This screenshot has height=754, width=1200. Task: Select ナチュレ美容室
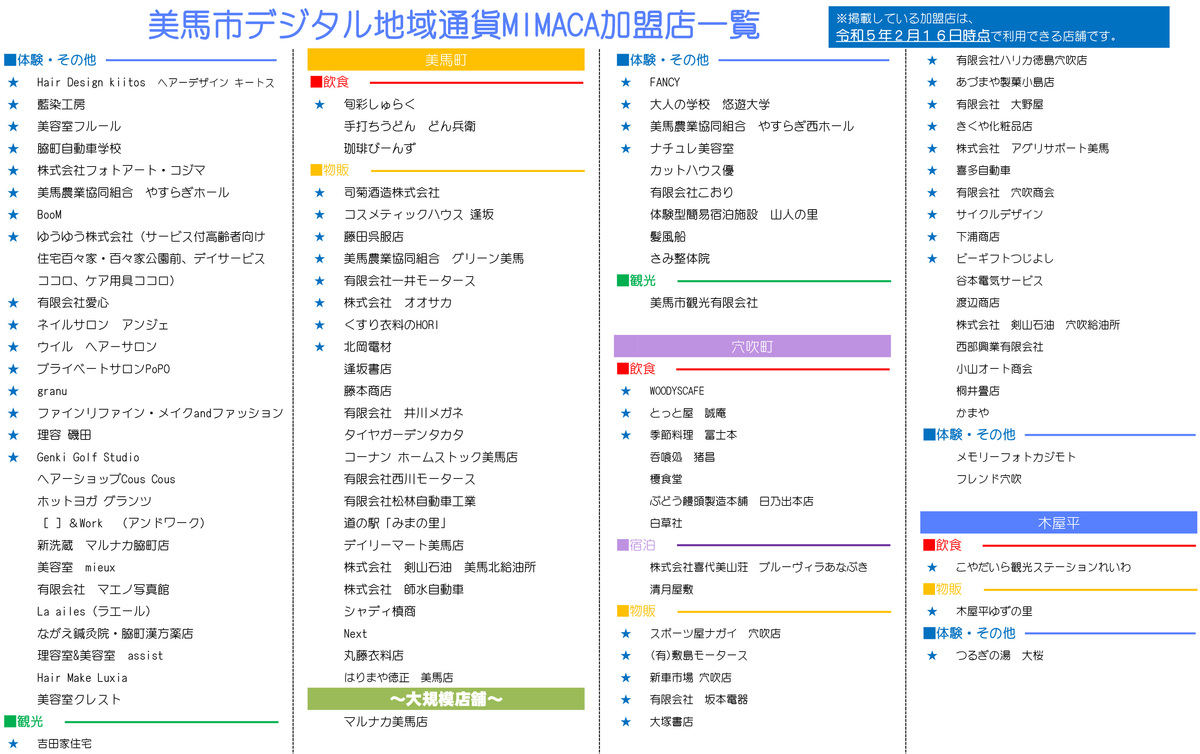click(x=692, y=148)
